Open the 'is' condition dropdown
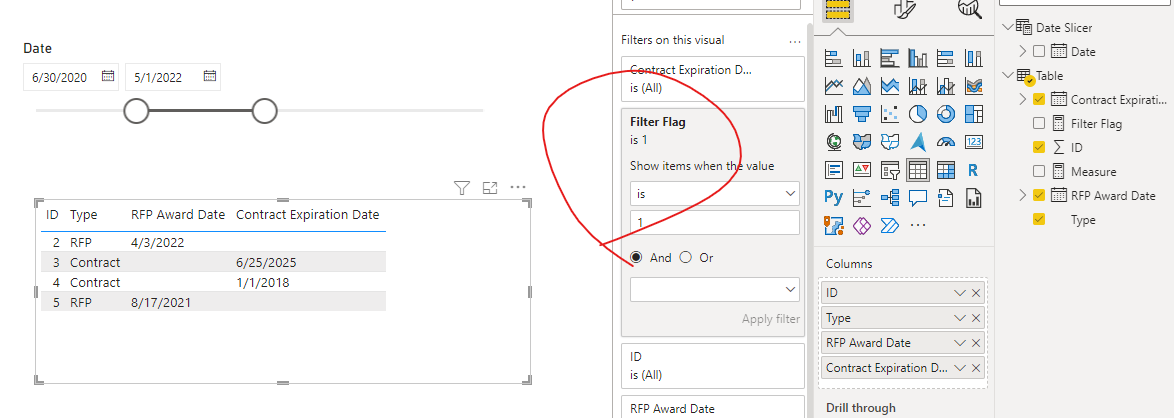Image resolution: width=1174 pixels, height=418 pixels. [x=714, y=193]
